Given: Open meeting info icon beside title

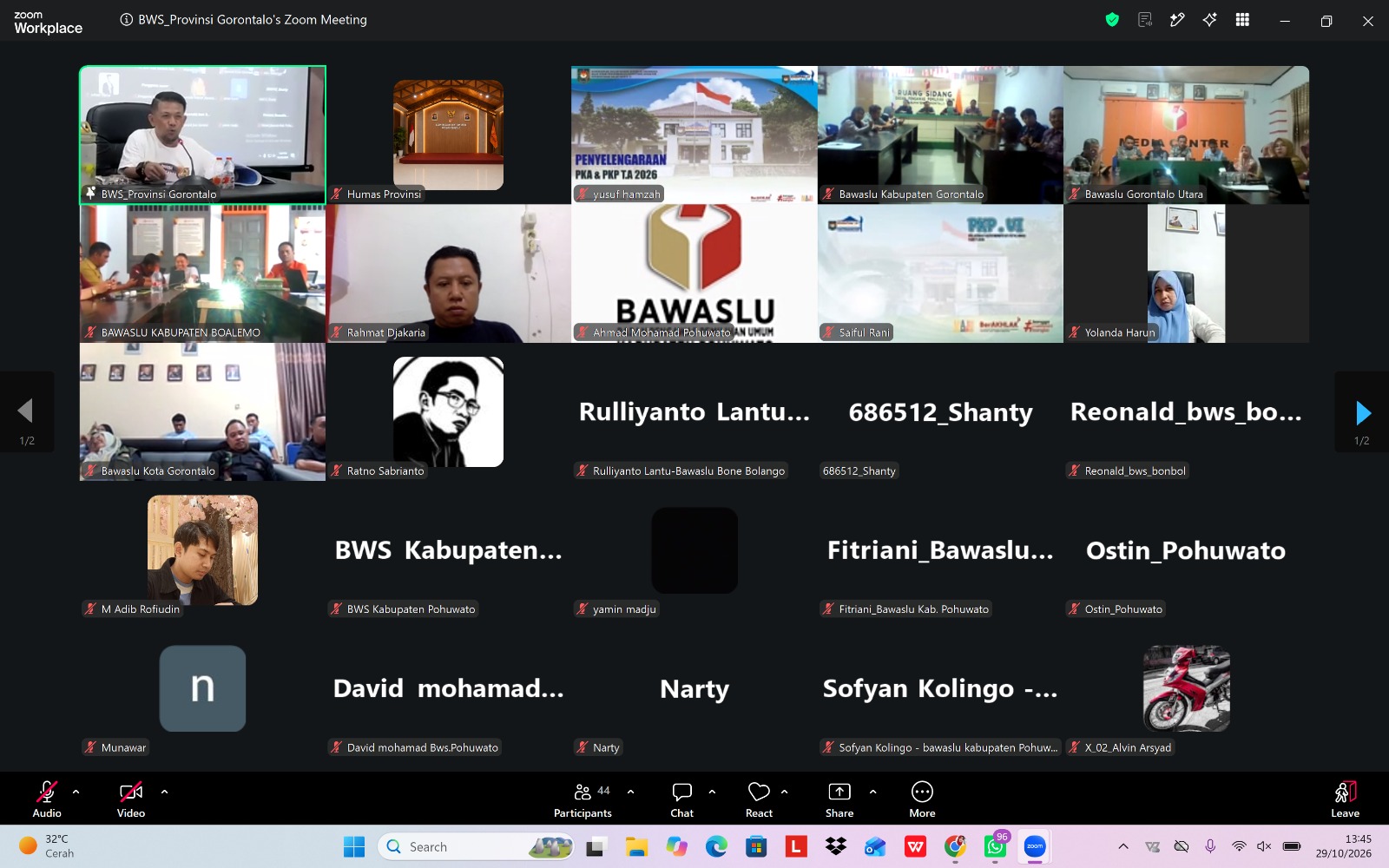Looking at the screenshot, I should pyautogui.click(x=127, y=20).
